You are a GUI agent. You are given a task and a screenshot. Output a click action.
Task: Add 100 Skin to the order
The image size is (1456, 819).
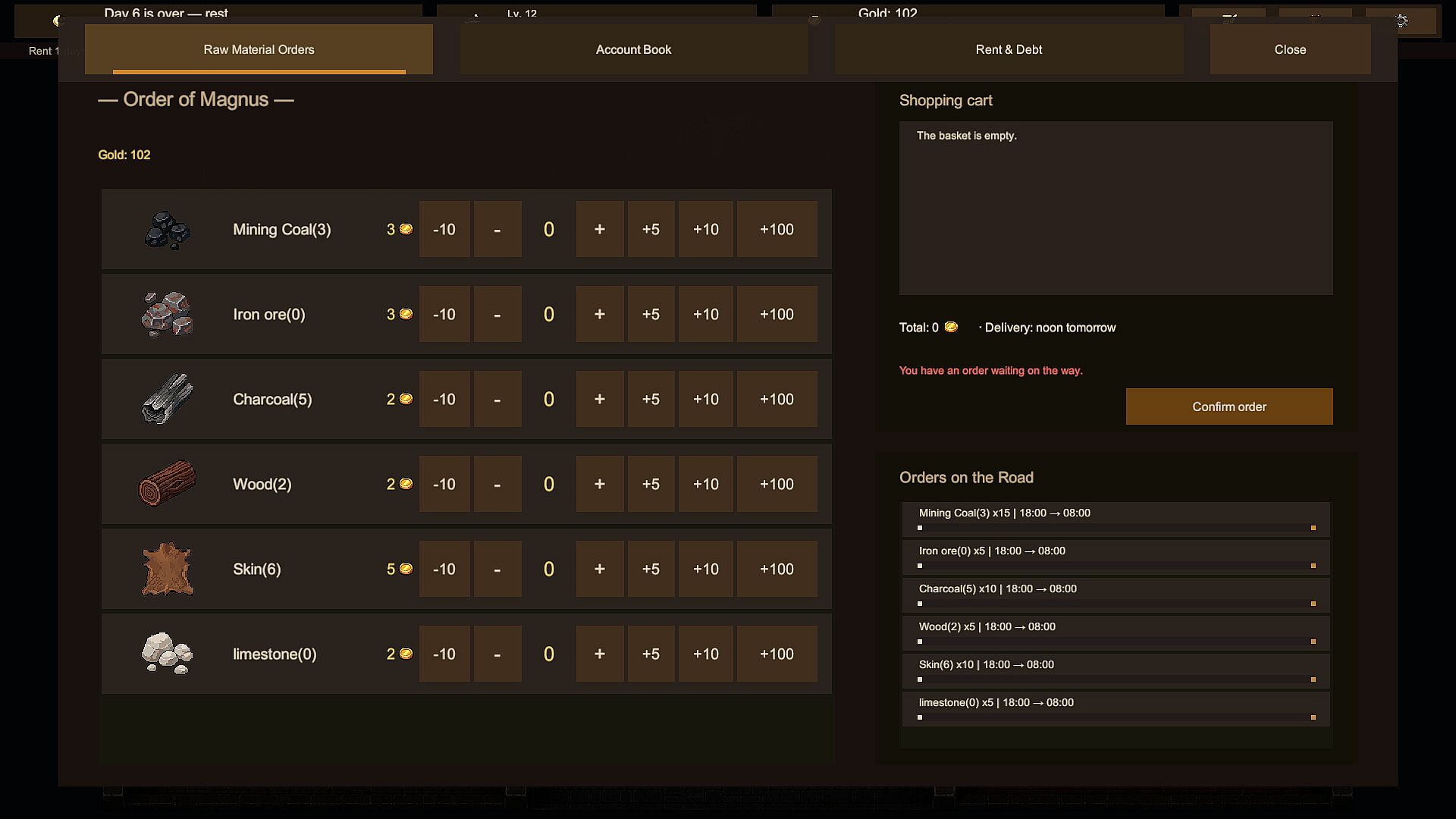777,569
